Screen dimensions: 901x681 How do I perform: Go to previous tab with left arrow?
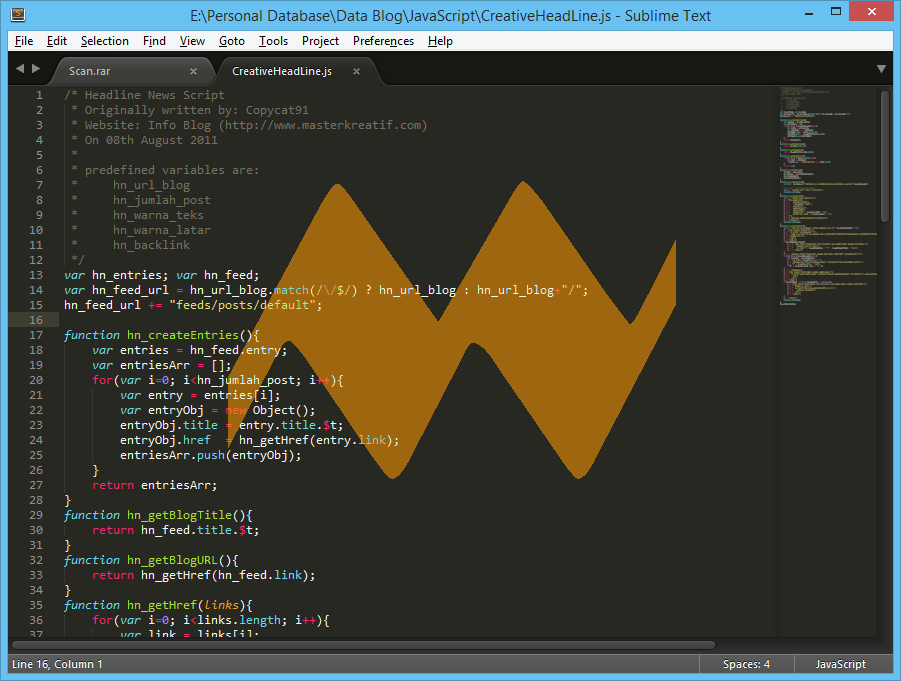[x=20, y=68]
